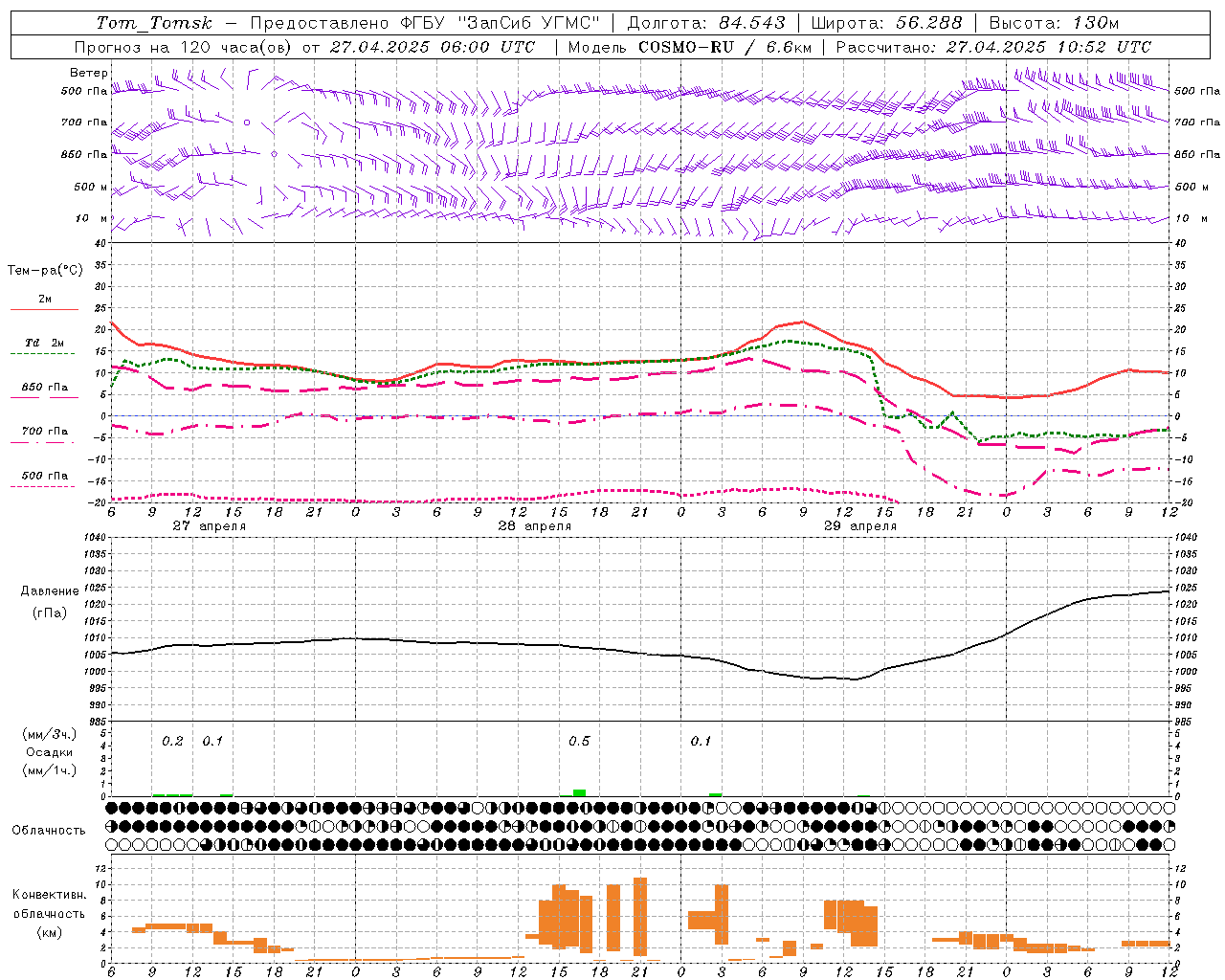1225x980 pixels.
Task: Click the '(мм/1ч.)' precipitation unit label
Action: tap(50, 770)
